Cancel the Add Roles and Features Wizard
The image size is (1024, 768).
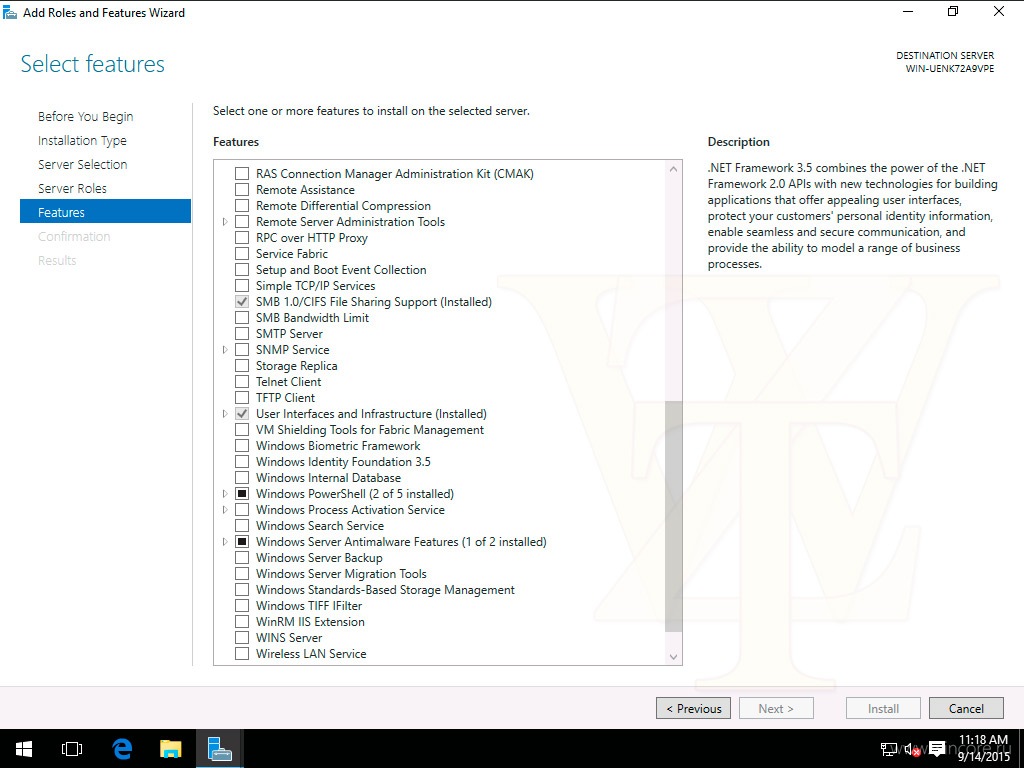tap(966, 709)
